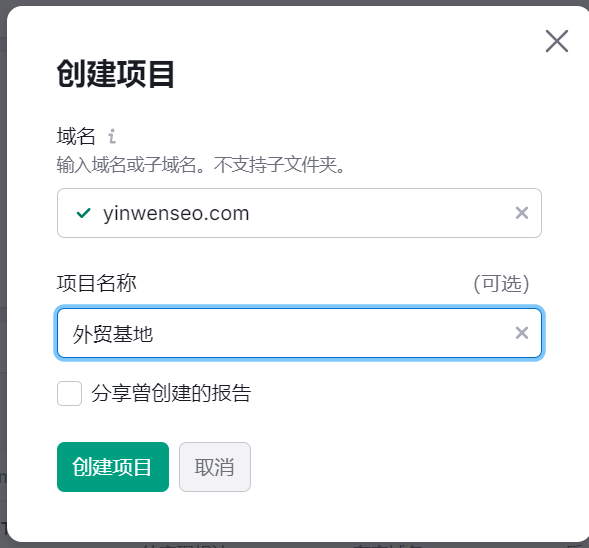Clear the 外贸基地 project name field

tap(522, 333)
